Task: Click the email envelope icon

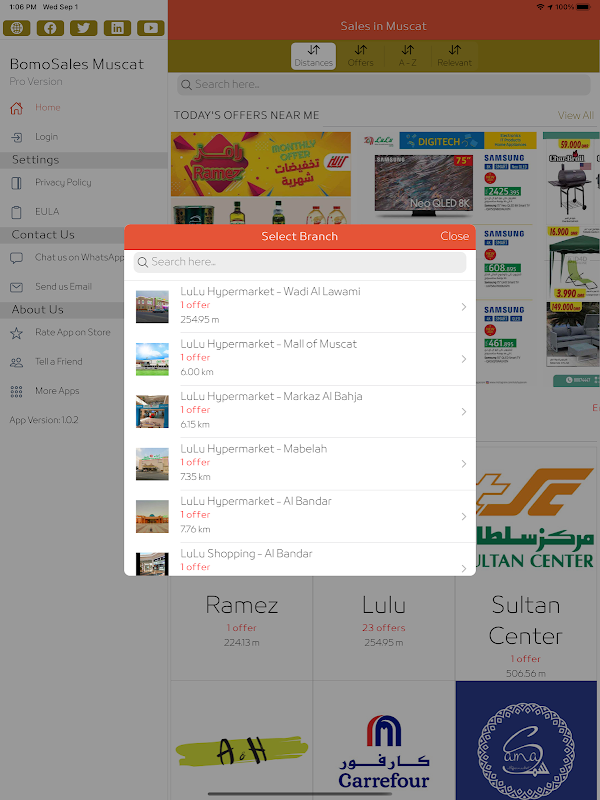Action: 16,287
